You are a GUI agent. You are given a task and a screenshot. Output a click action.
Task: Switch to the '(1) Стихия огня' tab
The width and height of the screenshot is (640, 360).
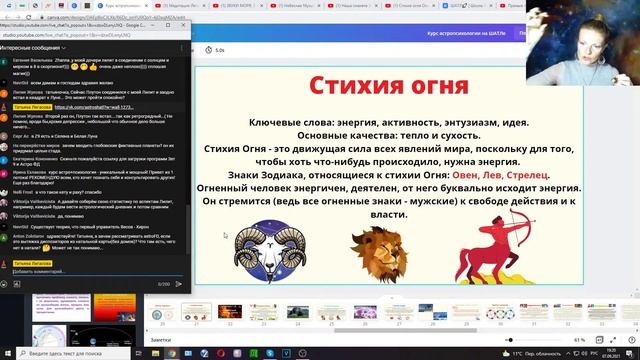click(x=411, y=6)
